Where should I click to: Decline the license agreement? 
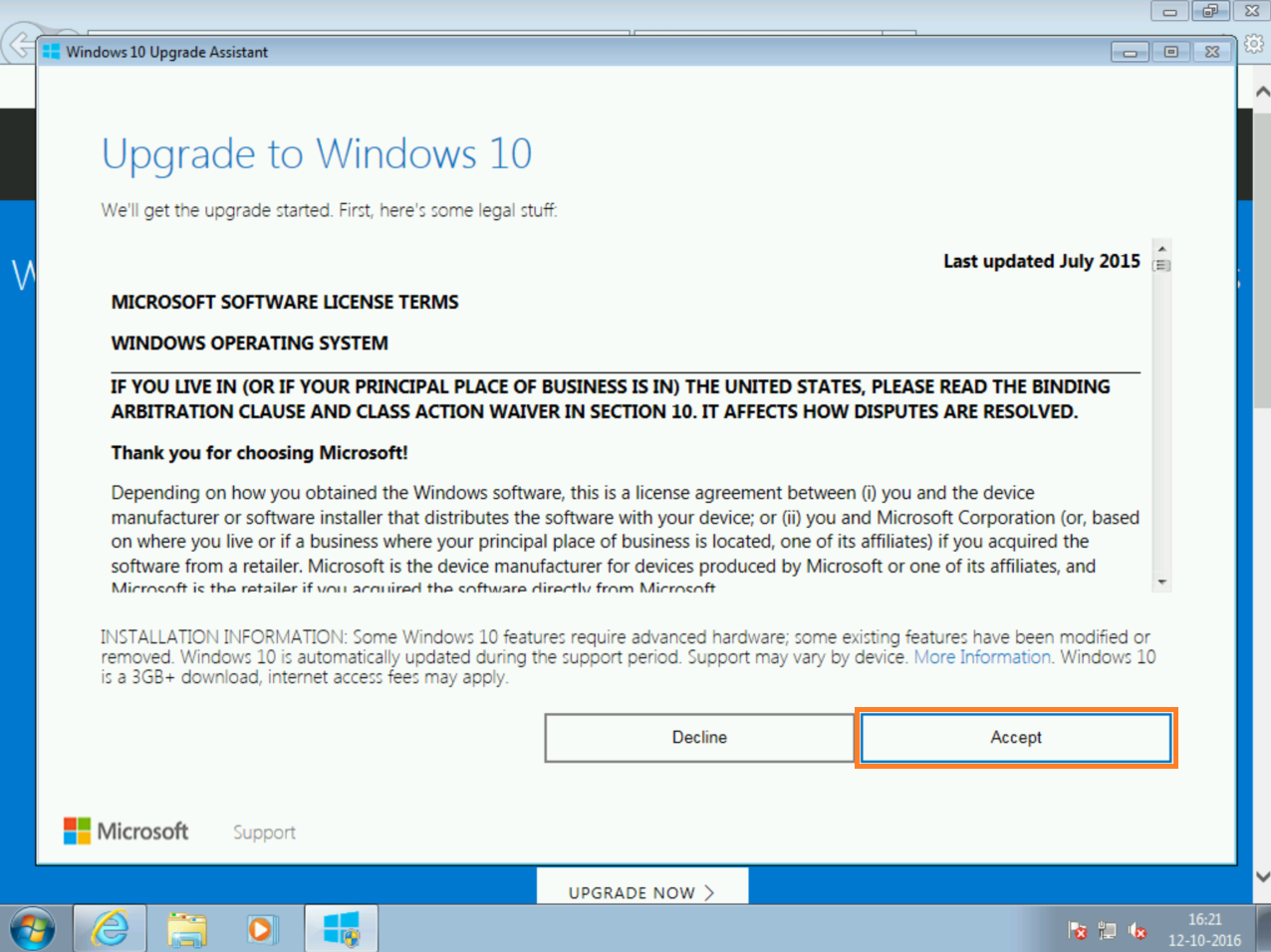coord(699,738)
